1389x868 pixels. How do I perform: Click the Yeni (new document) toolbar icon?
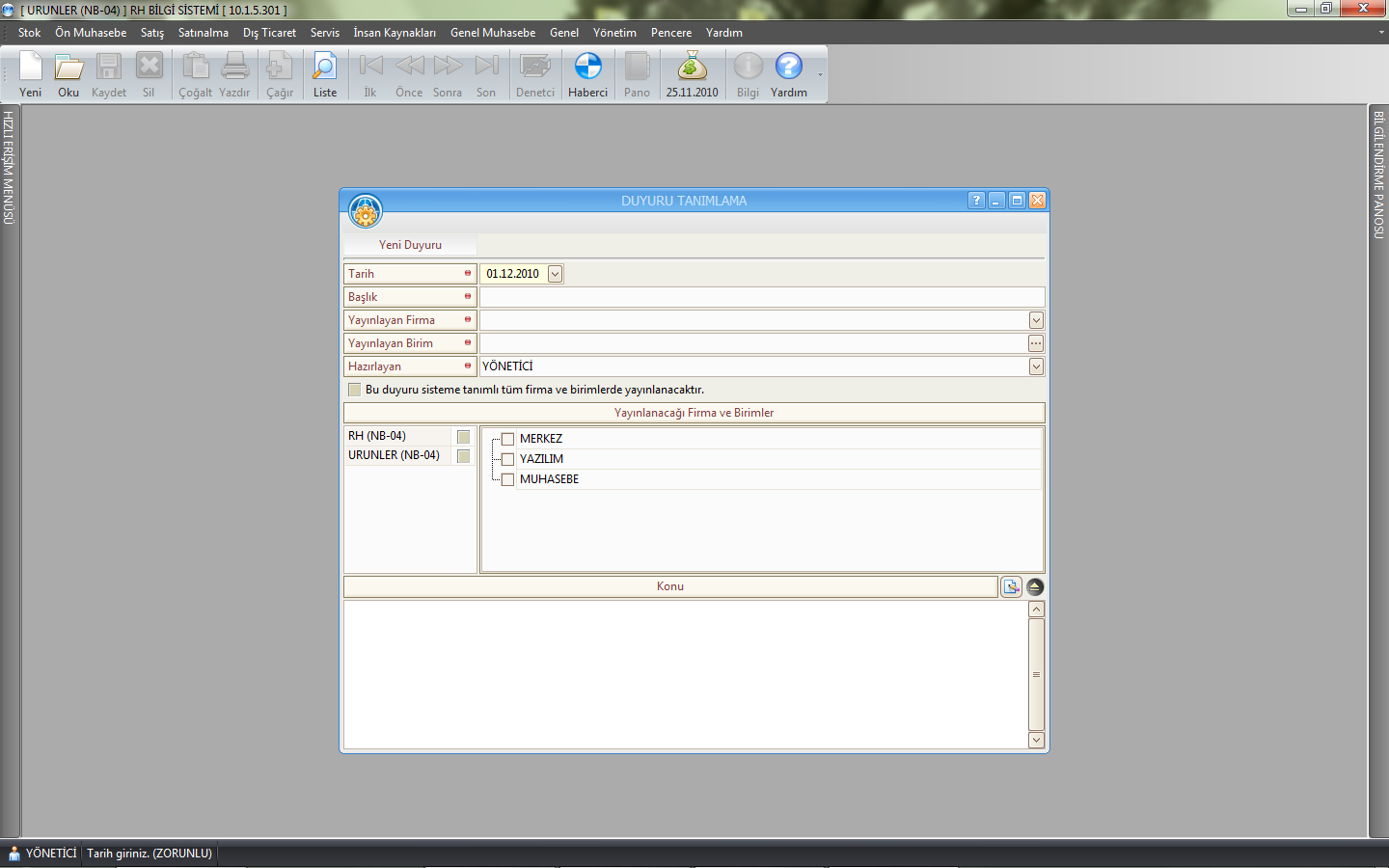pos(31,68)
